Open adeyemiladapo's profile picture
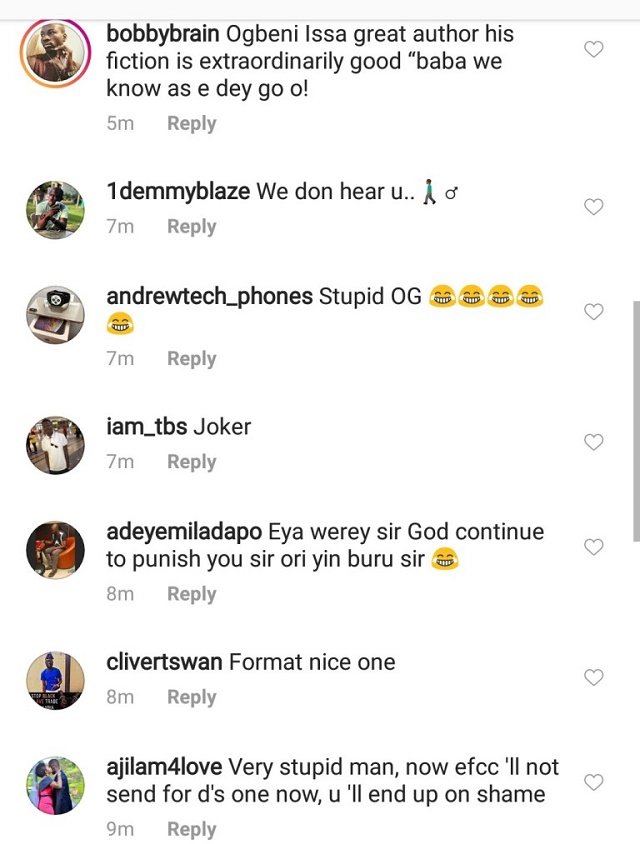The height and width of the screenshot is (844, 640). tap(55, 550)
